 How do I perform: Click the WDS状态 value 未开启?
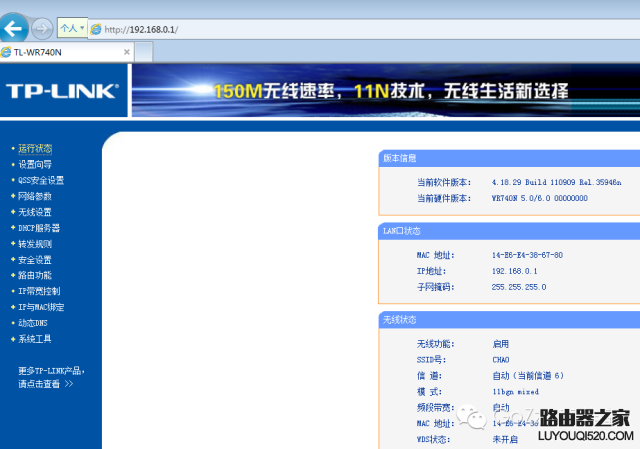[505, 440]
